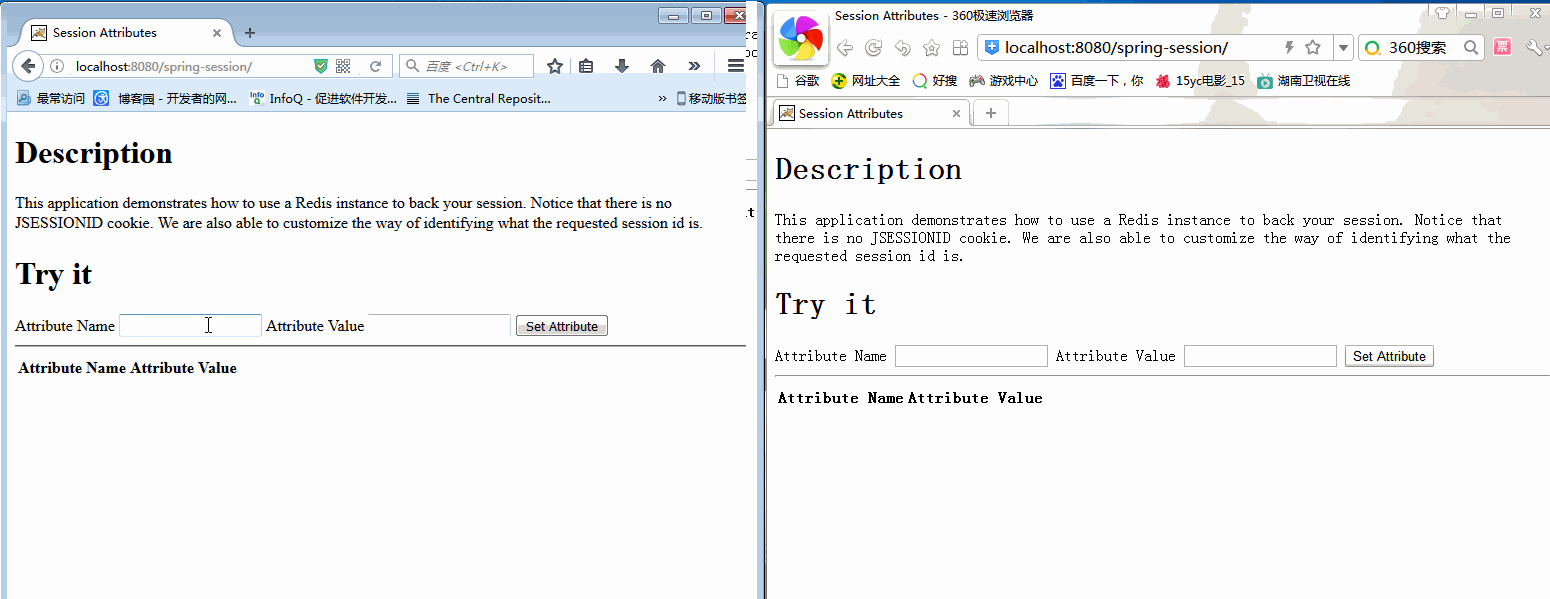Click Set Attribute button in 360 browser page
This screenshot has width=1550, height=599.
pos(1389,356)
